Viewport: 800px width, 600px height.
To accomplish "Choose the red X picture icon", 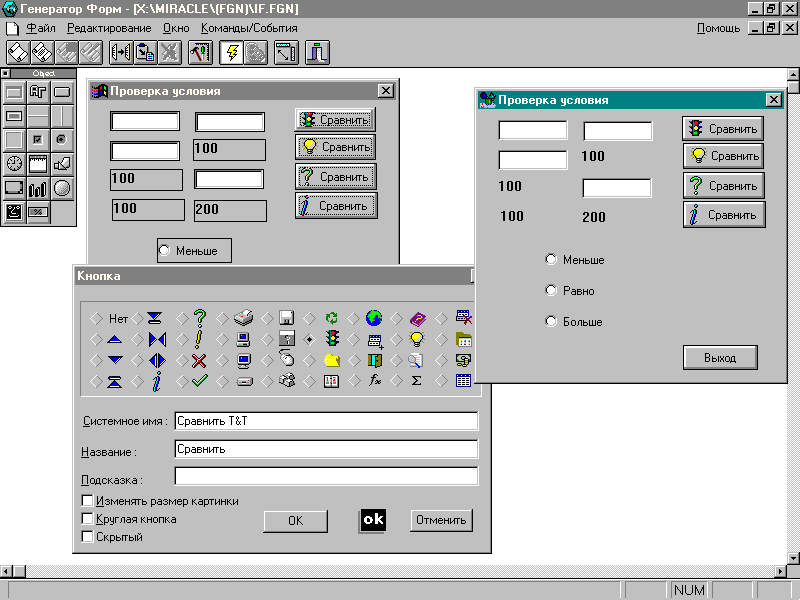I will pyautogui.click(x=199, y=360).
